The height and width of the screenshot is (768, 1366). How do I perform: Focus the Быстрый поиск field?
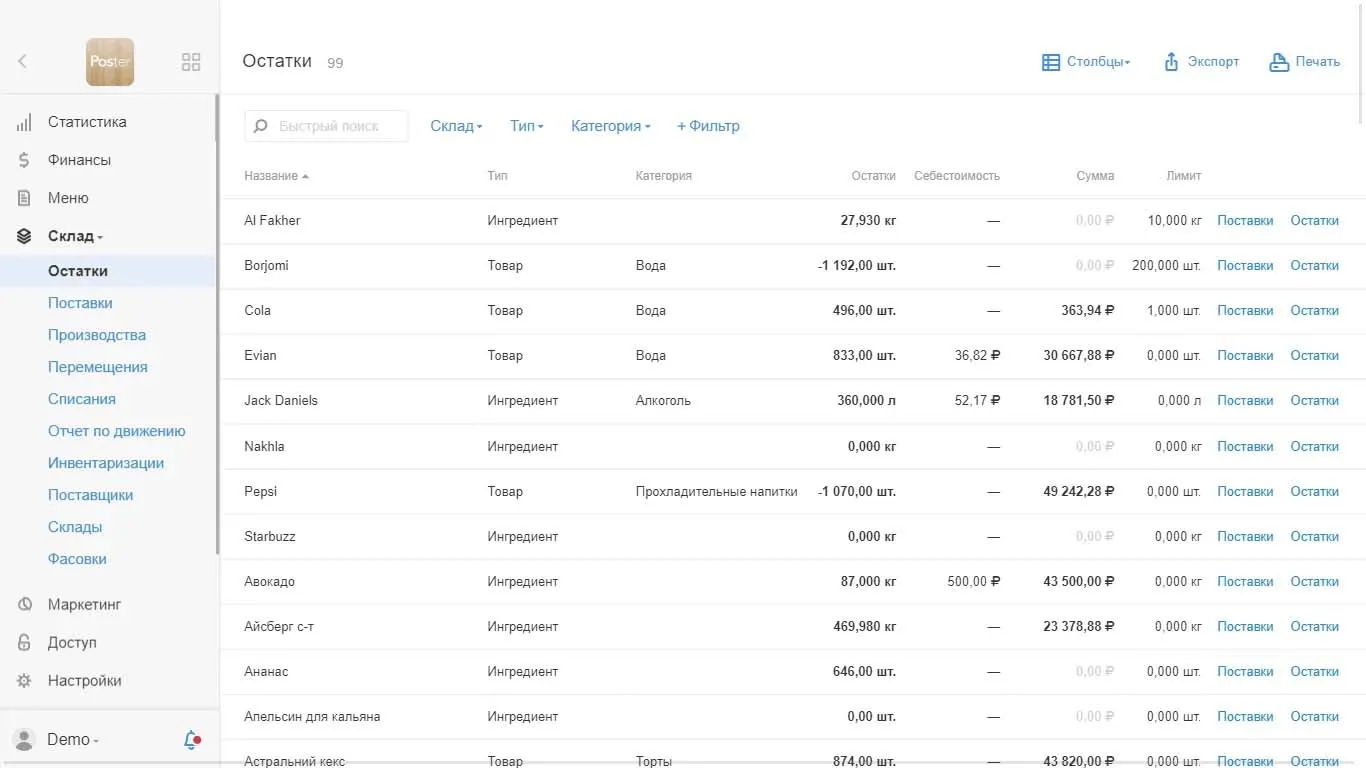(x=326, y=126)
